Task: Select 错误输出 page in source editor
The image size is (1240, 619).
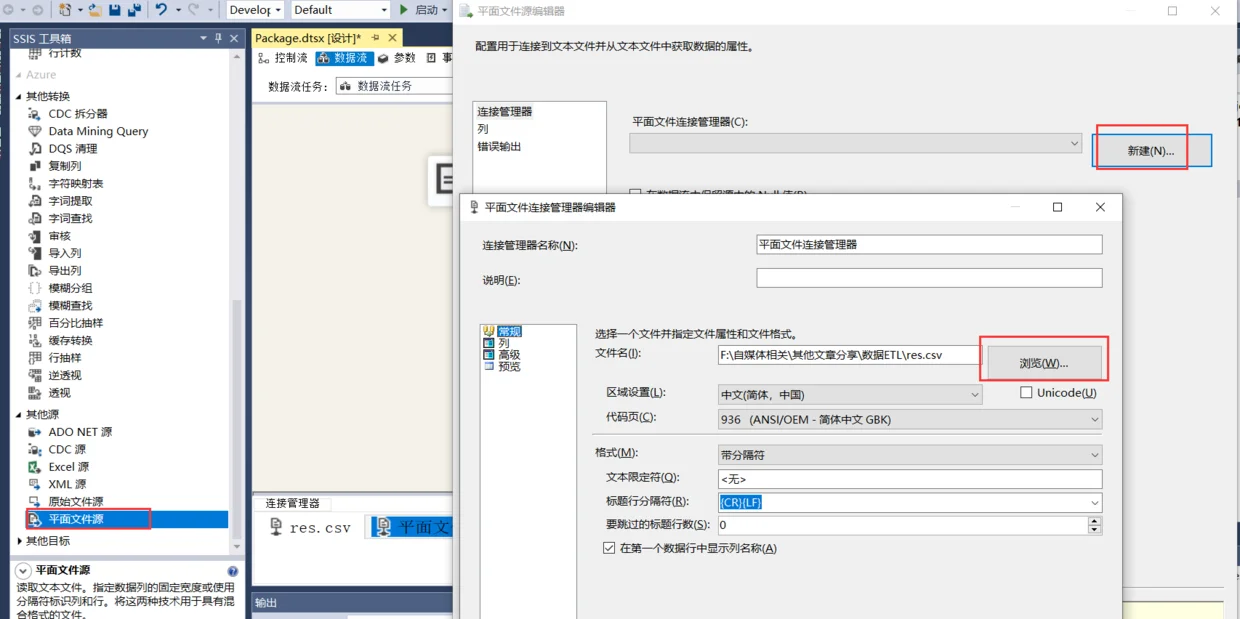Action: (499, 147)
